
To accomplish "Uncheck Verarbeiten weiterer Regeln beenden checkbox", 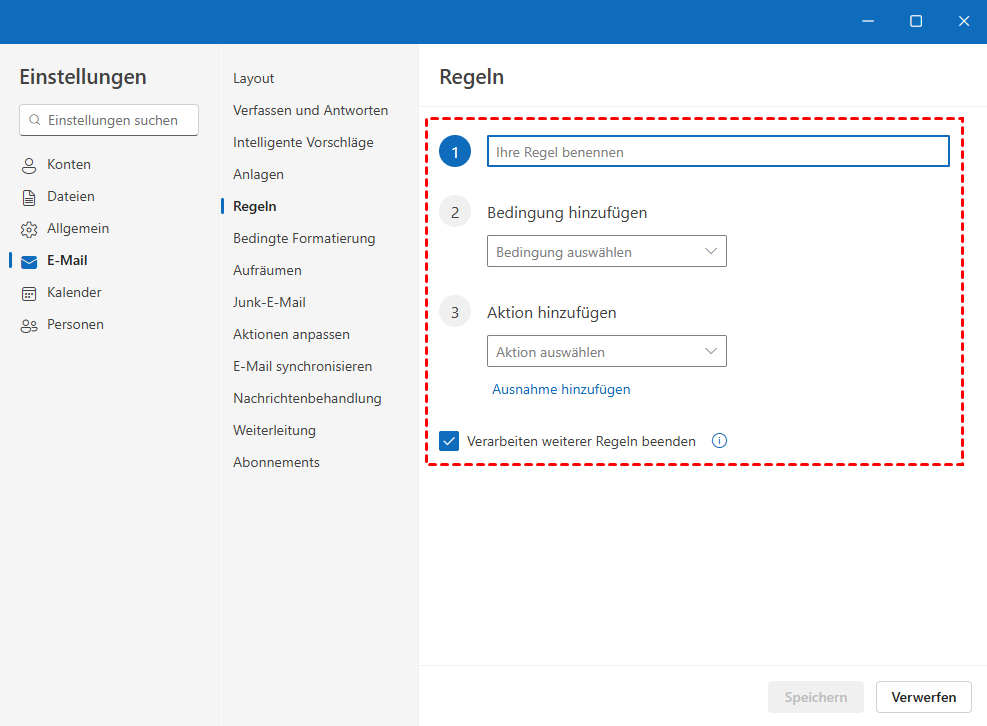I will coord(449,441).
